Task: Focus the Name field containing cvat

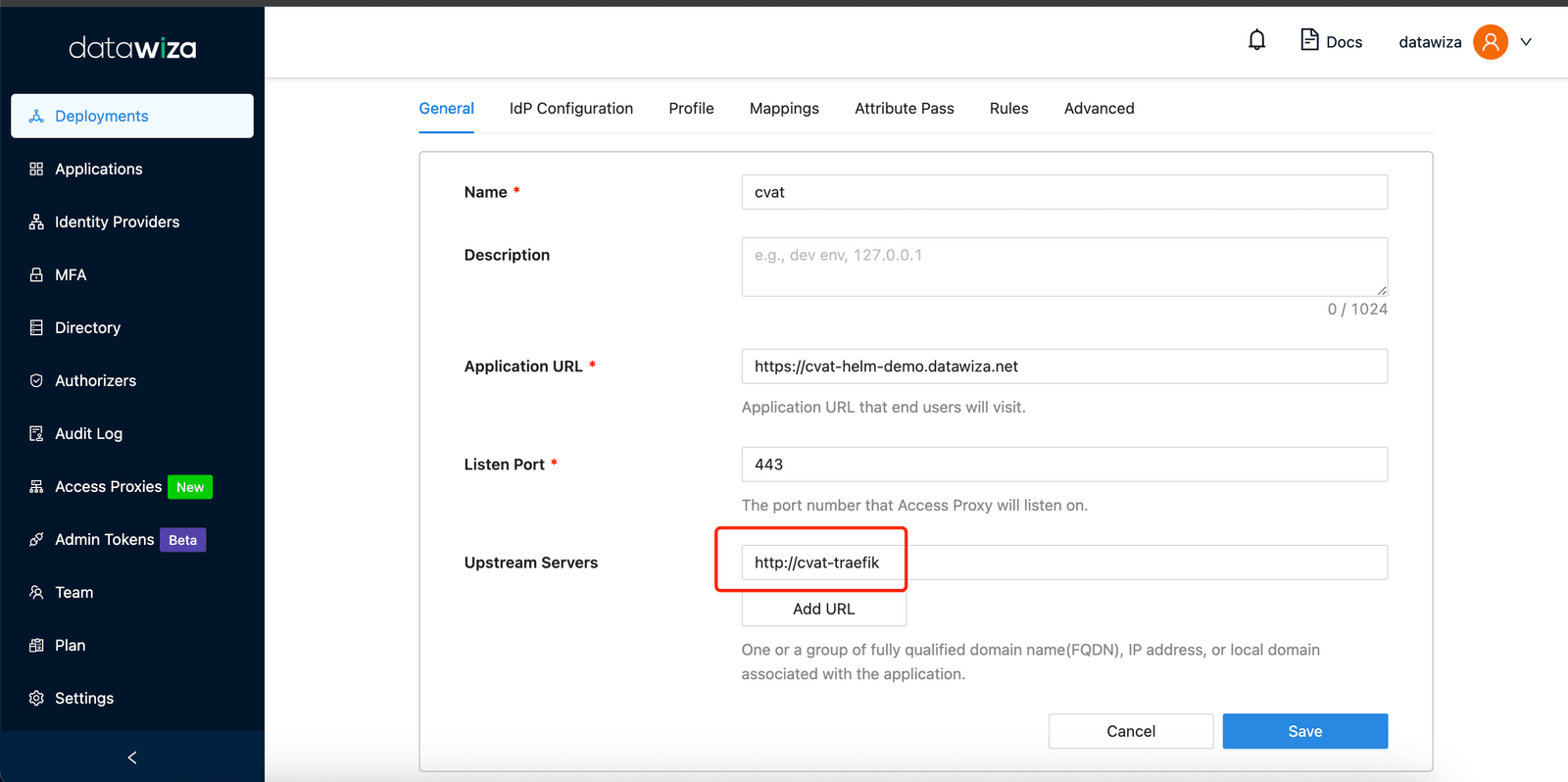Action: pos(1064,192)
